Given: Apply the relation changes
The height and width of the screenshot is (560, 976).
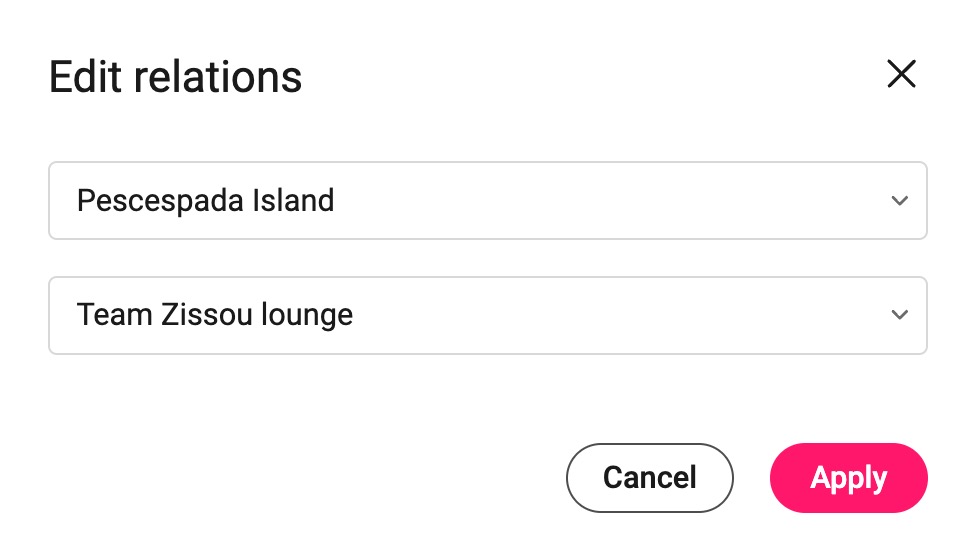Looking at the screenshot, I should [848, 478].
